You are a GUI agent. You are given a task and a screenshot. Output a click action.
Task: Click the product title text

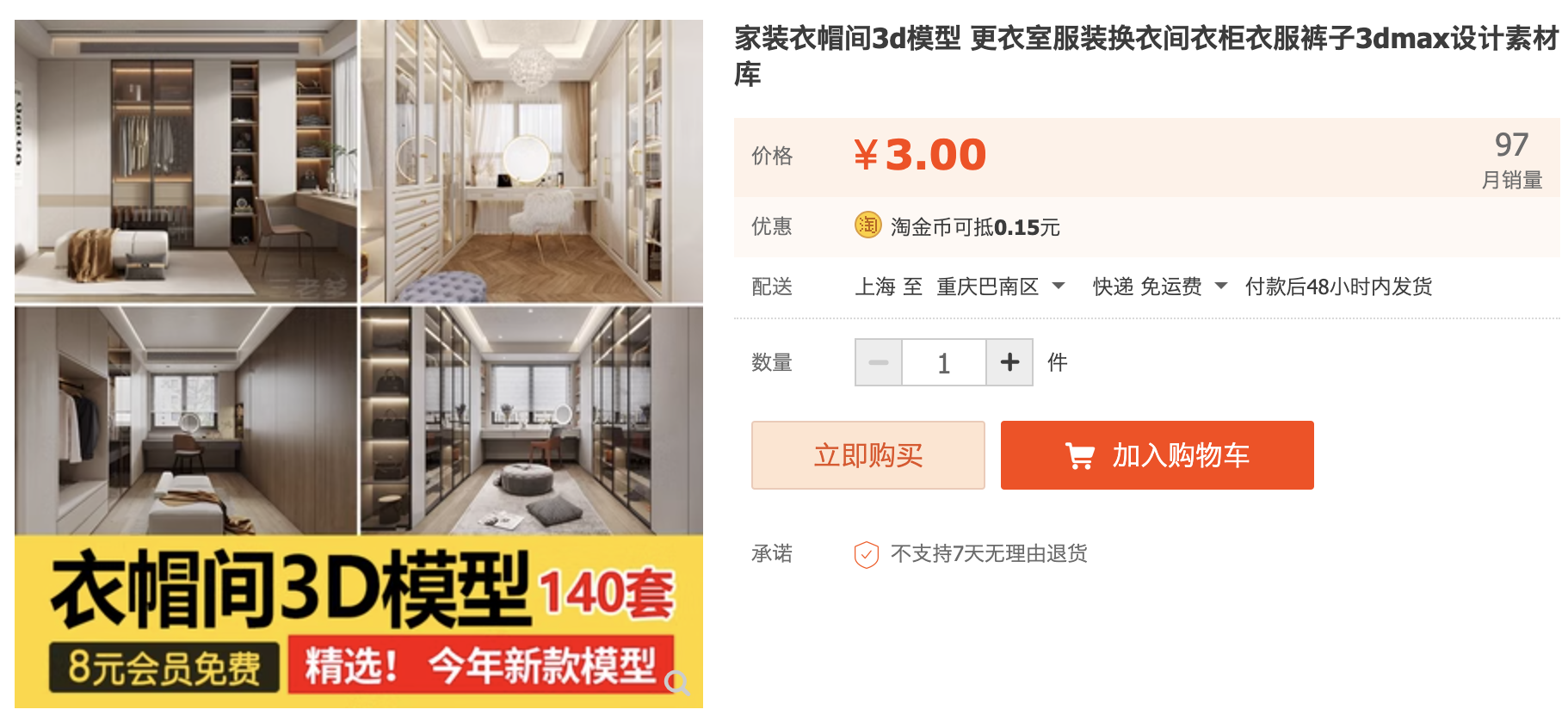point(1146,56)
